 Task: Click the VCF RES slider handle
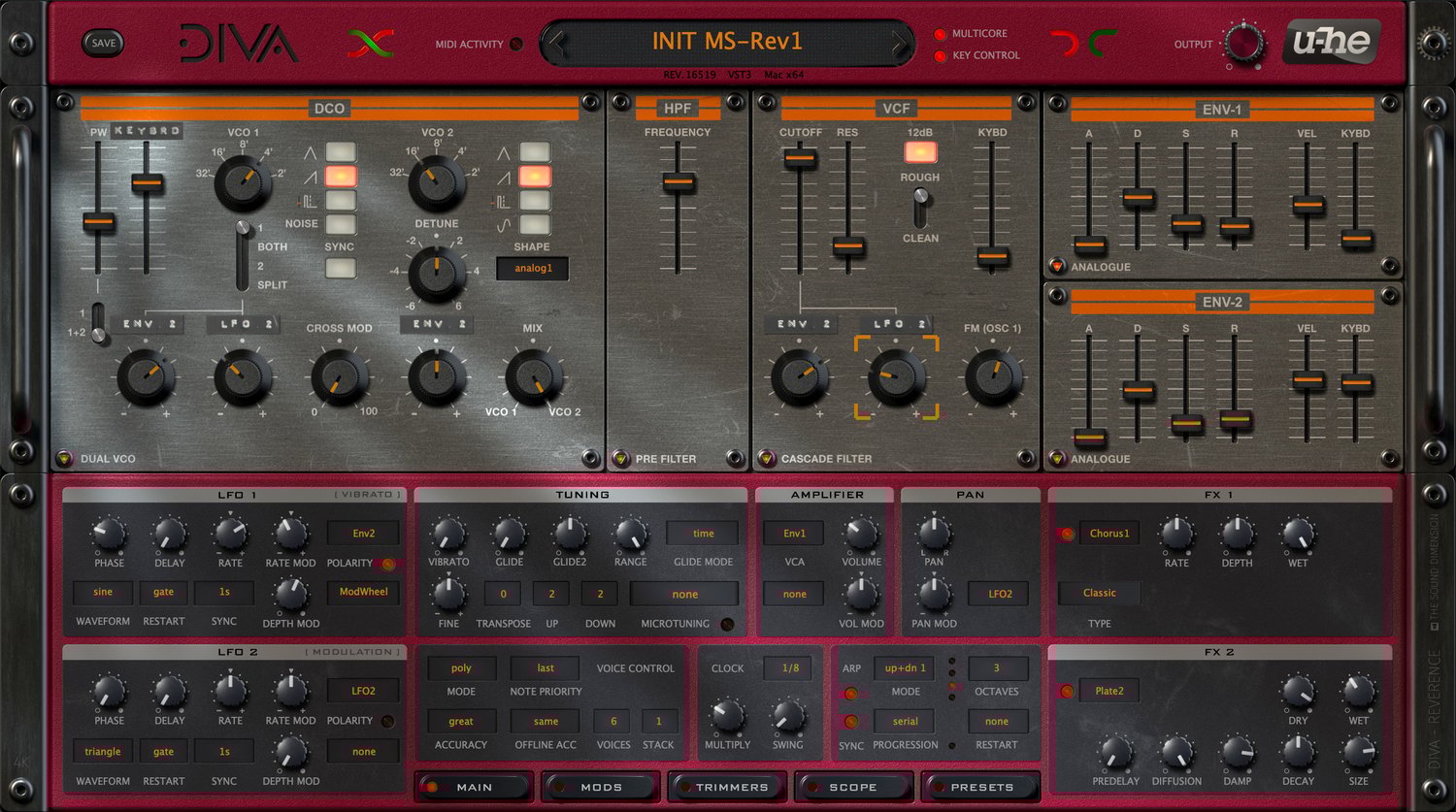point(848,246)
